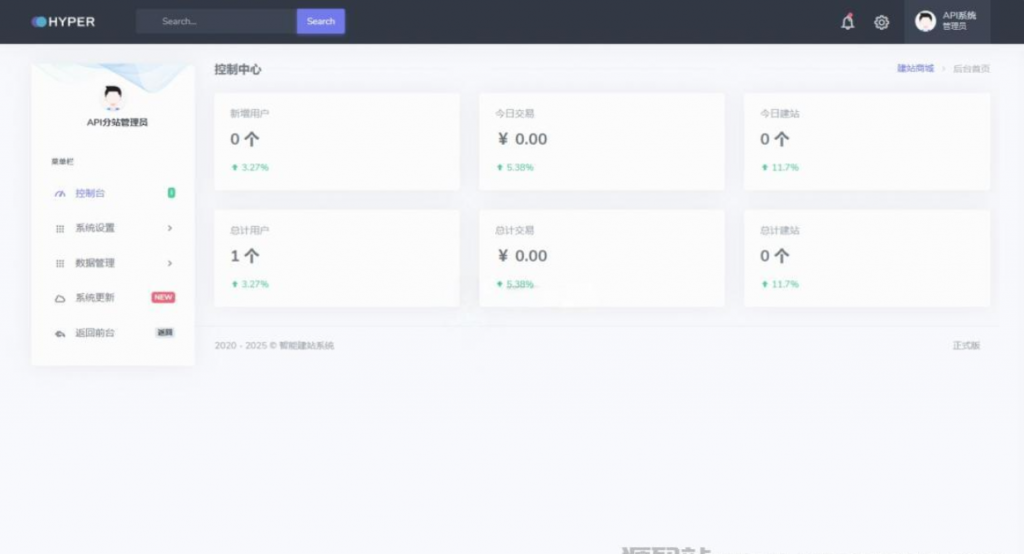Open the 建站商城 breadcrumb link
Image resolution: width=1024 pixels, height=554 pixels.
pyautogui.click(x=915, y=69)
